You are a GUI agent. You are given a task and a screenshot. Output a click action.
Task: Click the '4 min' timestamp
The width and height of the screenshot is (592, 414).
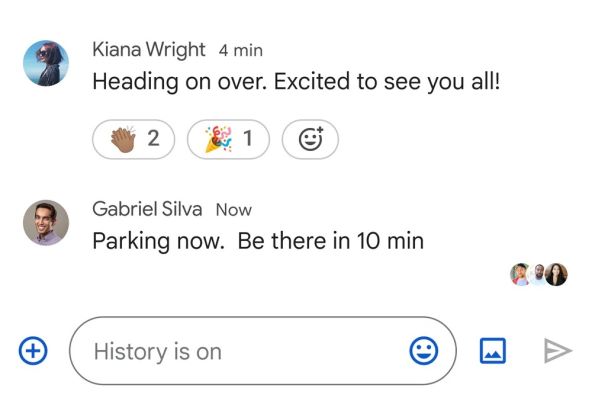tap(240, 51)
